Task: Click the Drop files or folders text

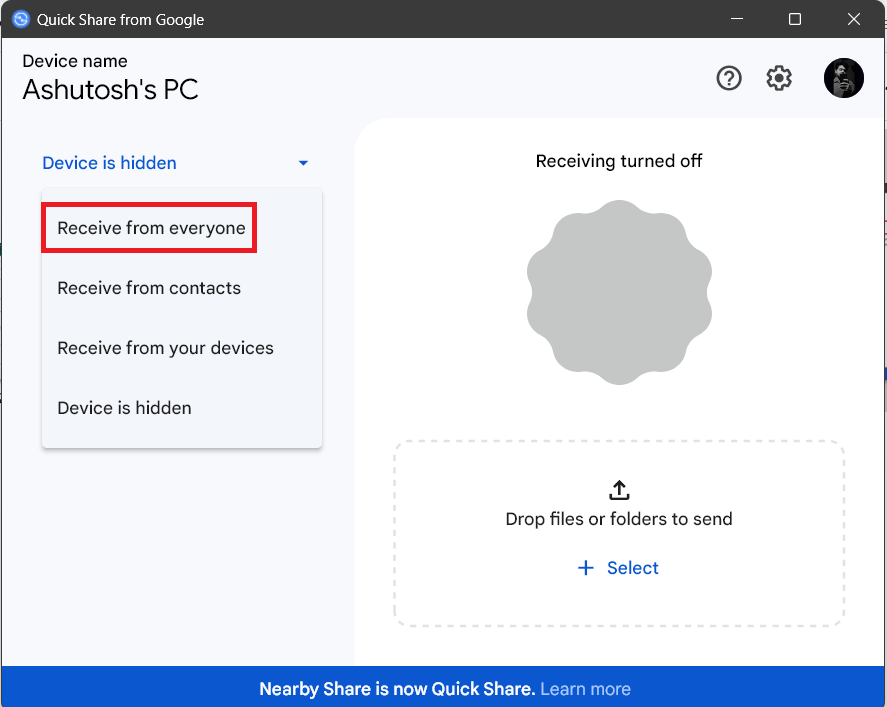Action: coord(619,519)
